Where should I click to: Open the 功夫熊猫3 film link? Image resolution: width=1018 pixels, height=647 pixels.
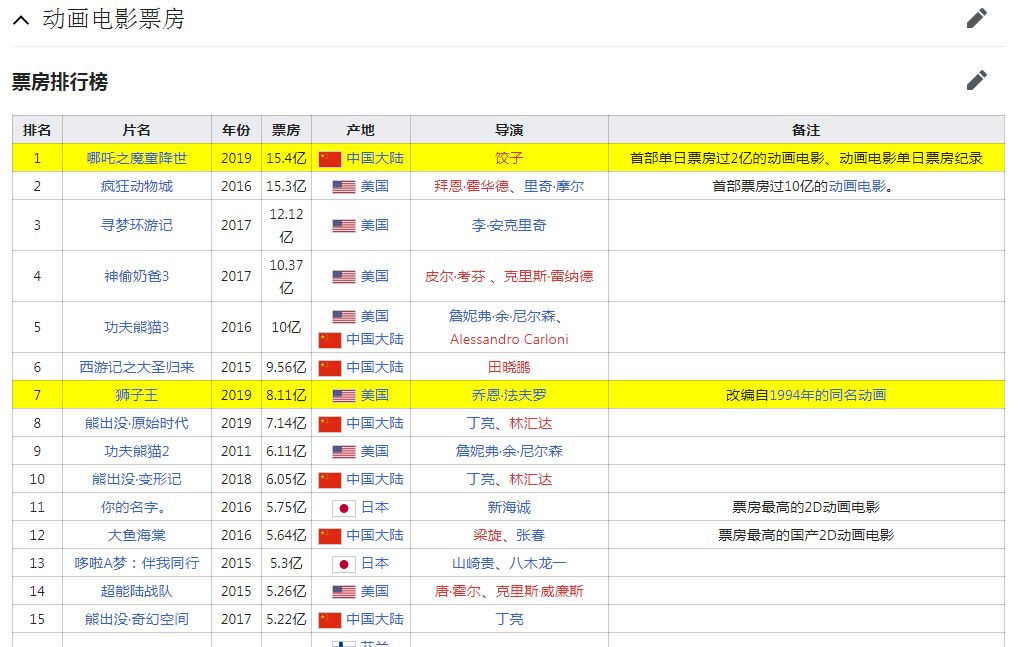137,327
